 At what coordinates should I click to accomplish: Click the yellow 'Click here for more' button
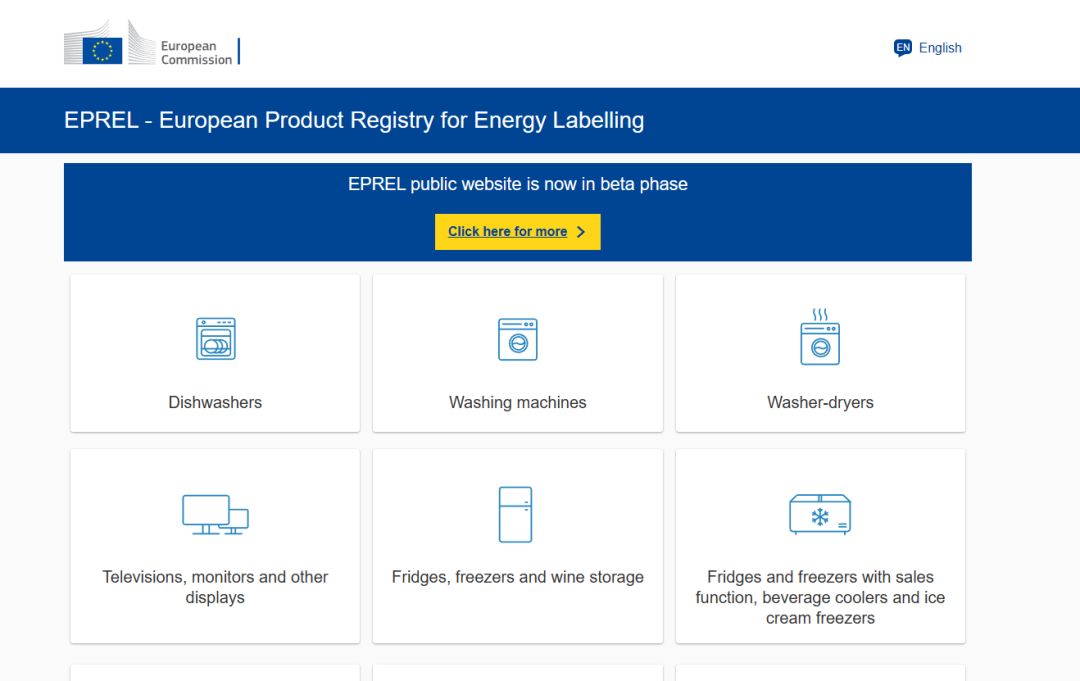(x=517, y=231)
